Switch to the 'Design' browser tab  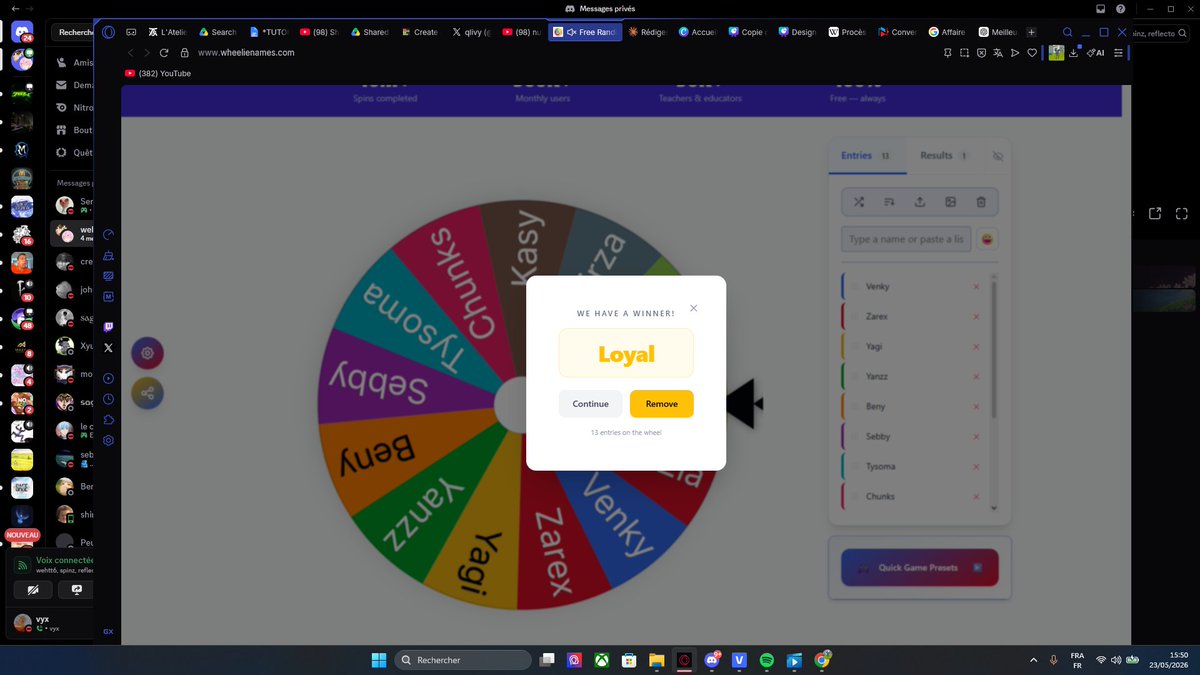pyautogui.click(x=797, y=32)
